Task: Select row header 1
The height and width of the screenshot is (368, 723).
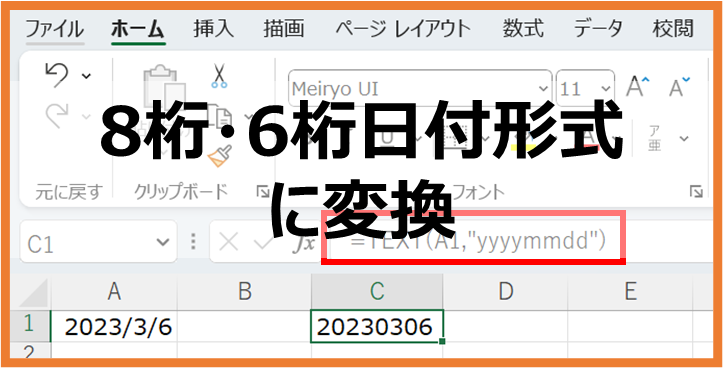Action: (x=30, y=326)
